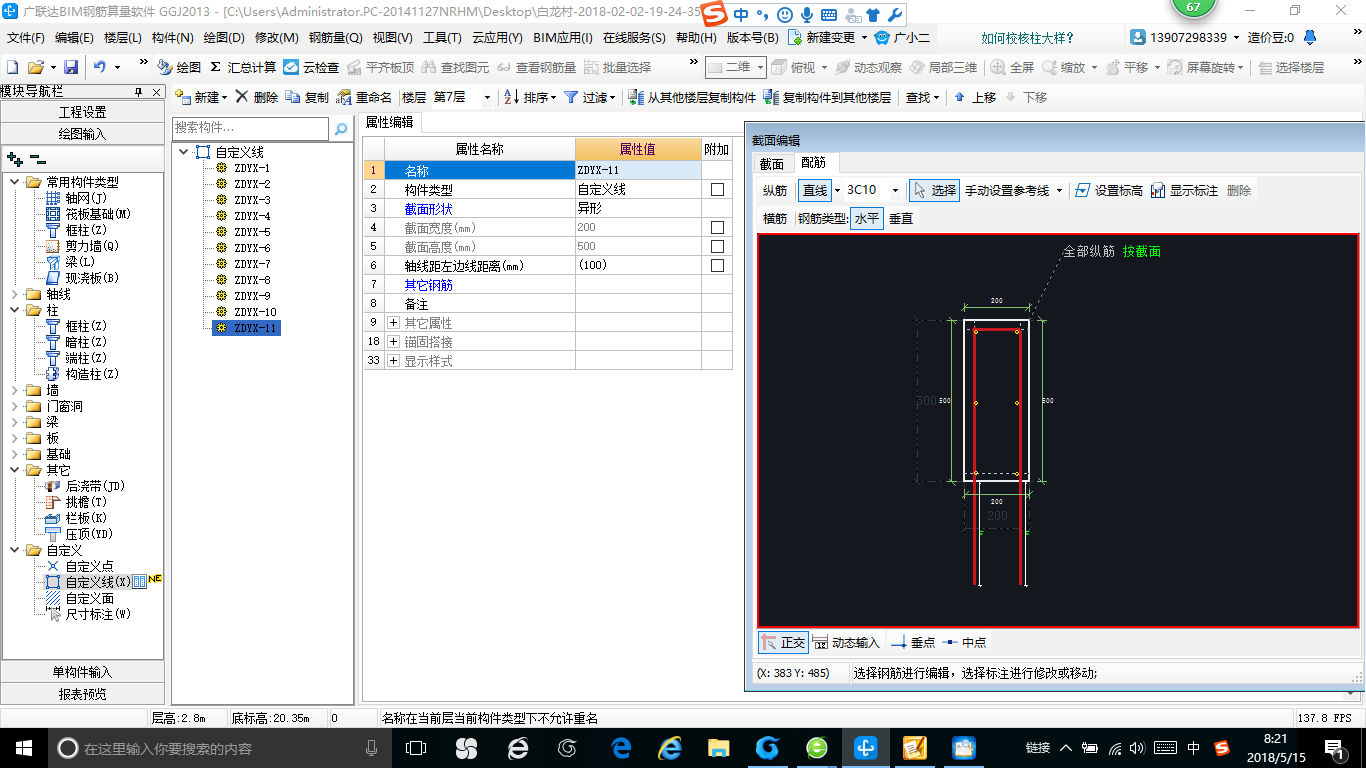Image resolution: width=1366 pixels, height=768 pixels.
Task: Activate 选择 tool in section editor
Action: coord(934,190)
